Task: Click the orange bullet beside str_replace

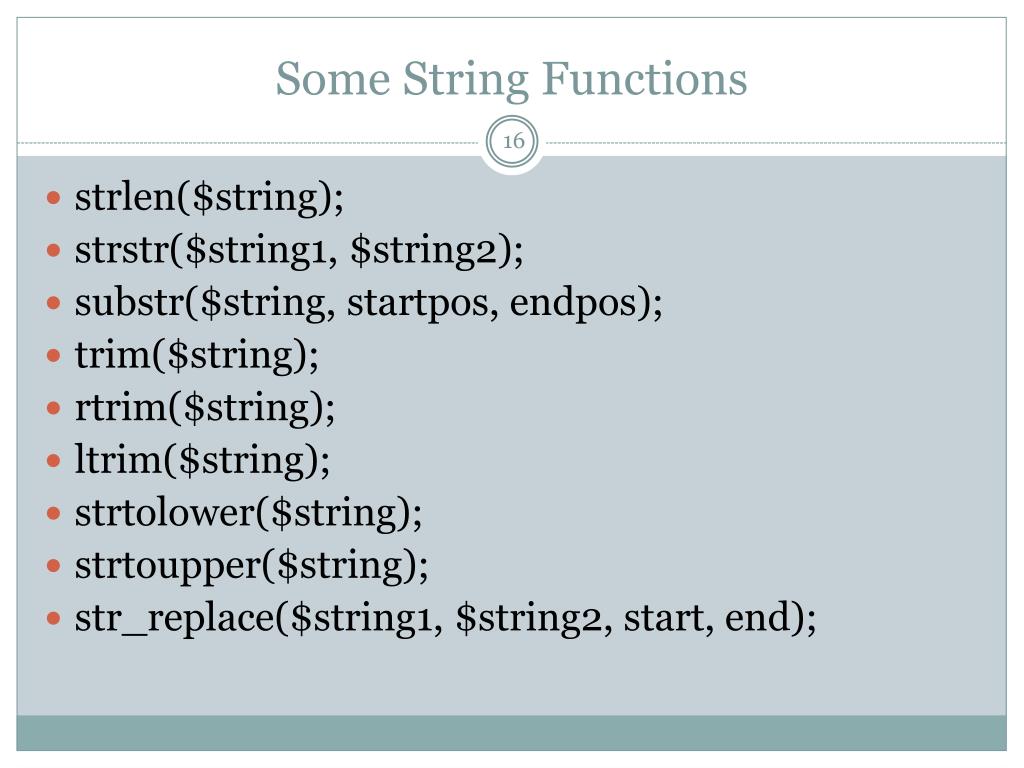Action: (54, 618)
